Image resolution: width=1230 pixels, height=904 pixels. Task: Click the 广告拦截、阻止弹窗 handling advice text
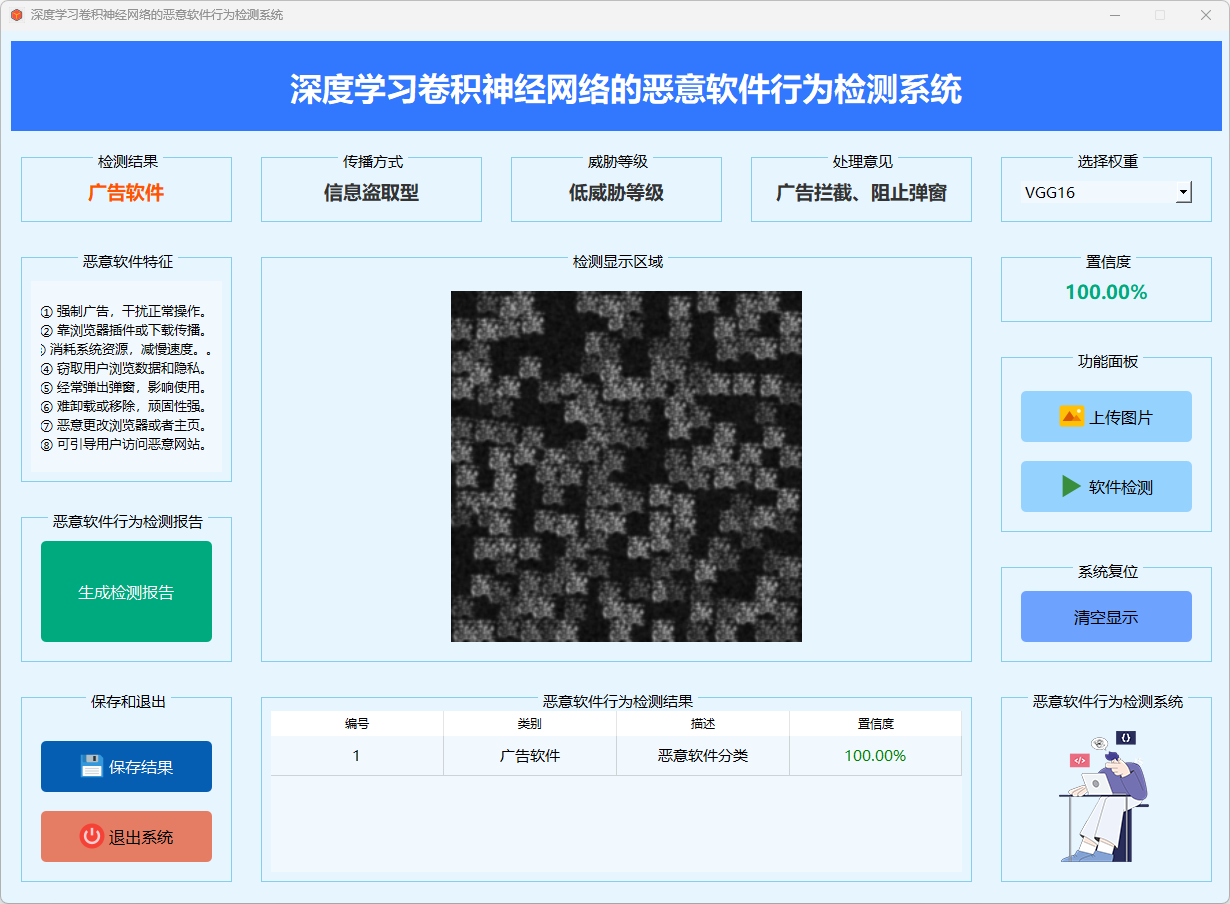pos(861,193)
